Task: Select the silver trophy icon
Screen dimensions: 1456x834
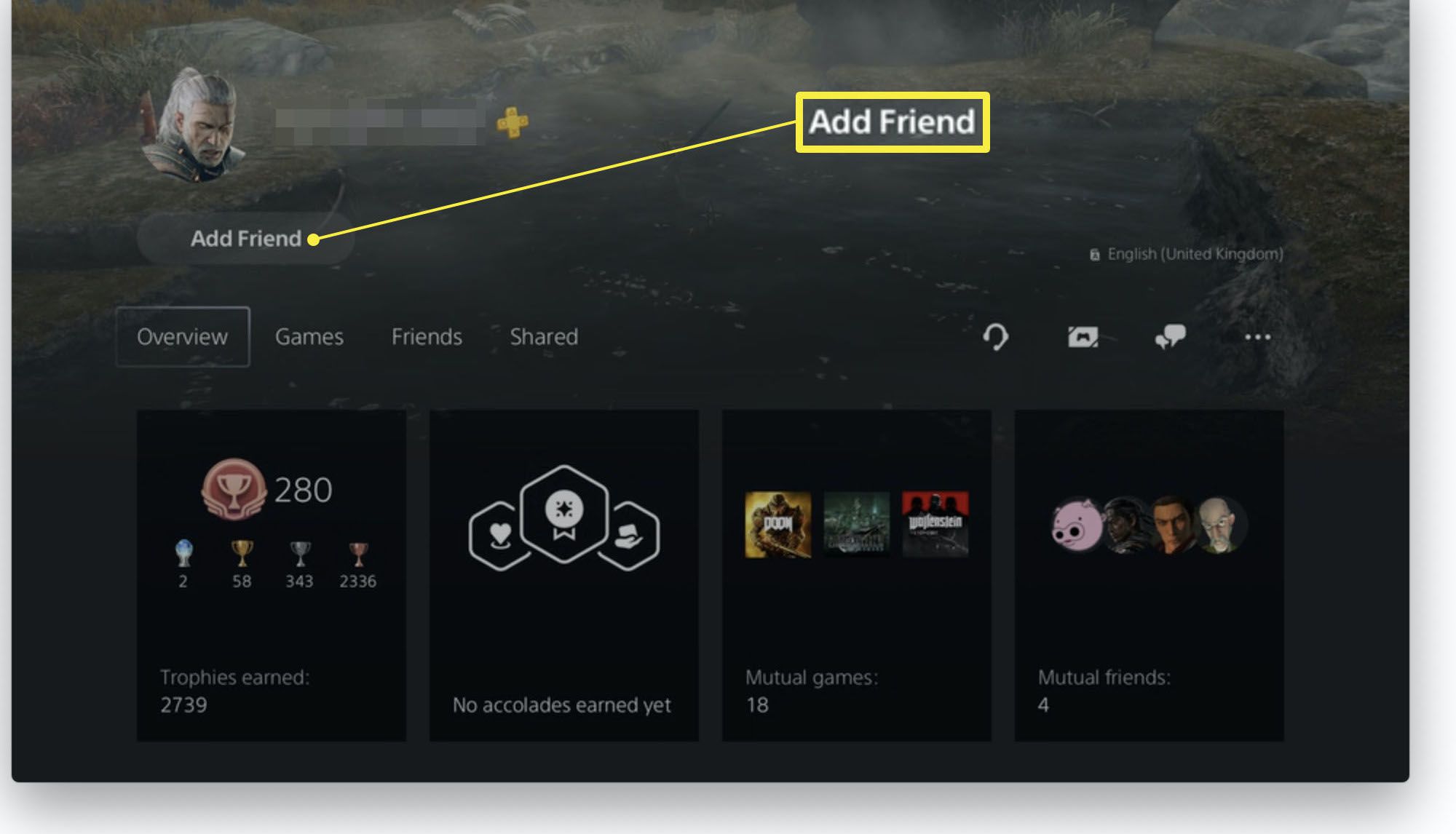Action: point(300,554)
